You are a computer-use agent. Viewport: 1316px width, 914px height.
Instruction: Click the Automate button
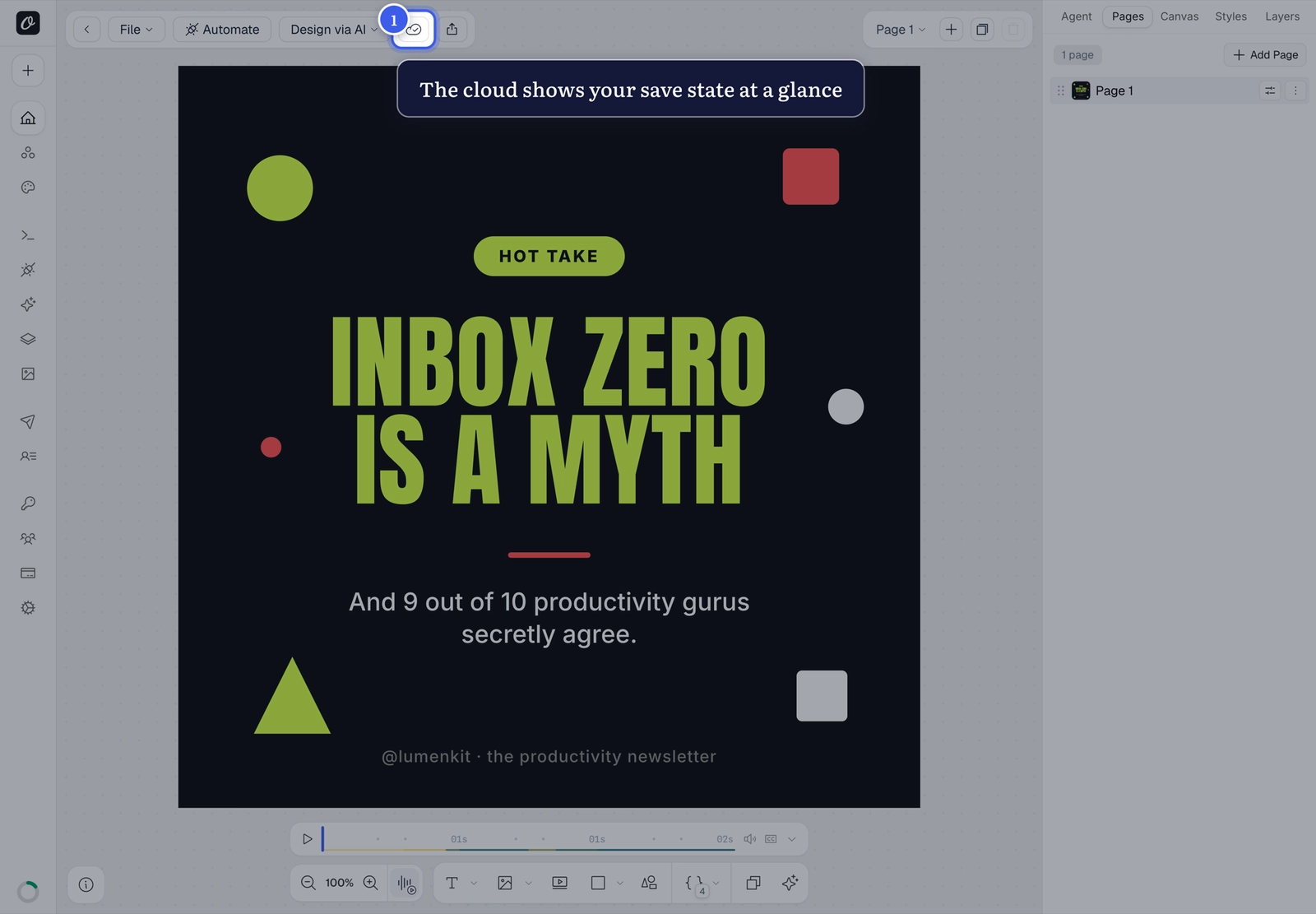222,30
